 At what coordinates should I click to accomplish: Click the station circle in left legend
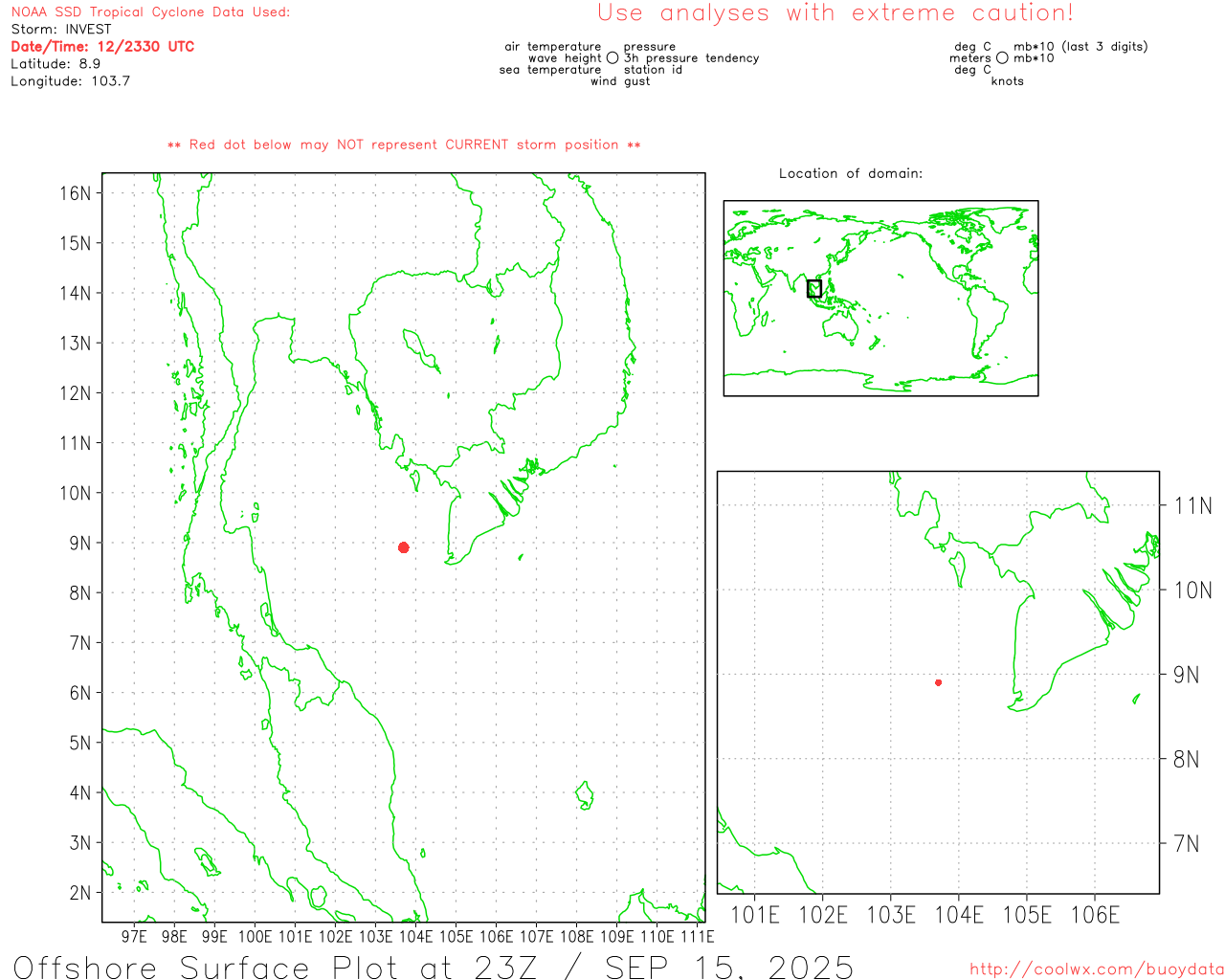point(612,58)
